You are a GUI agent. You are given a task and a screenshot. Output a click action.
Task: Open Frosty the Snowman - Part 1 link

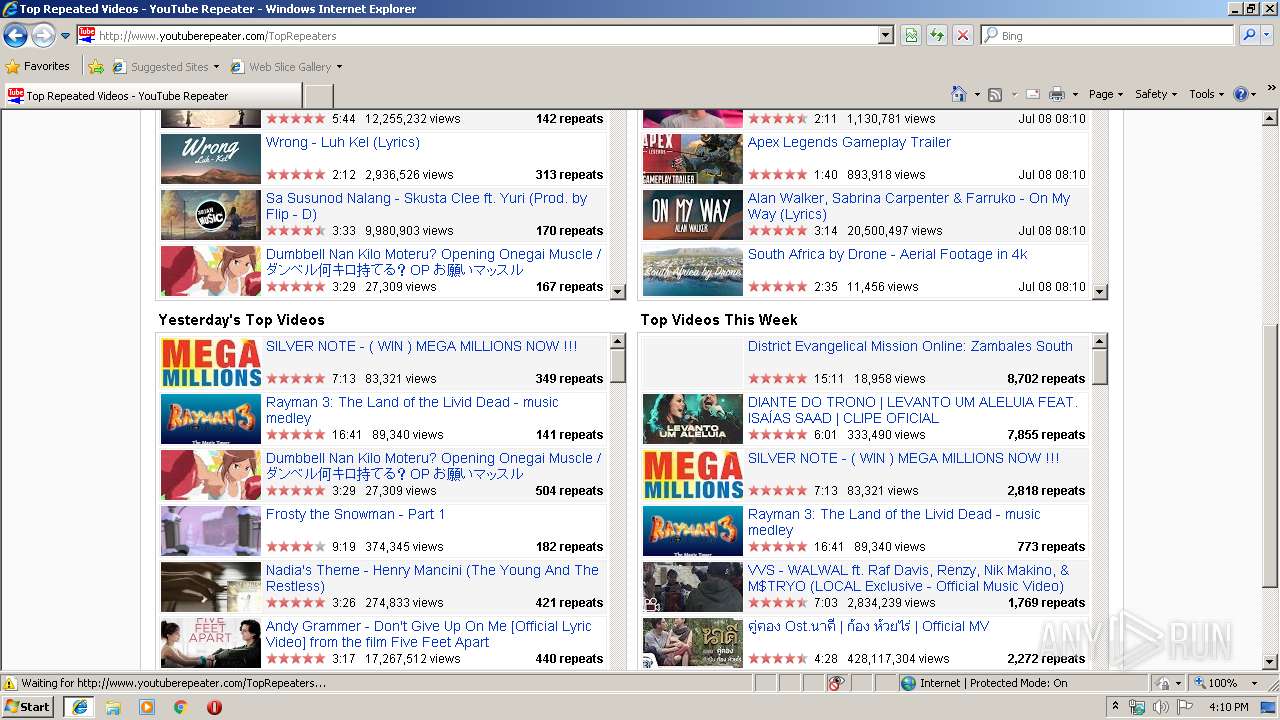pyautogui.click(x=355, y=514)
